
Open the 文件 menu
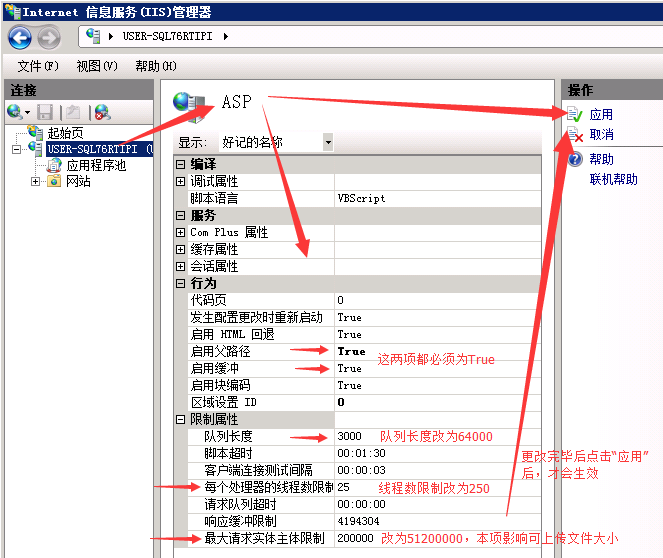coord(38,66)
